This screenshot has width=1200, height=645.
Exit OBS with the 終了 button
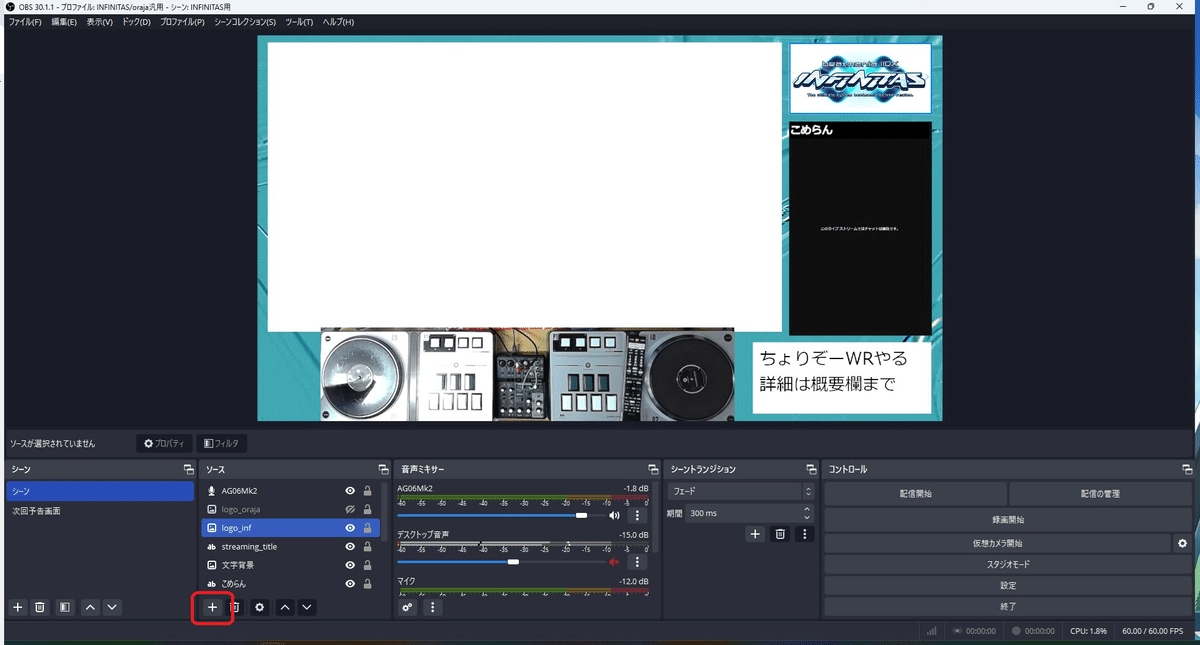1008,606
